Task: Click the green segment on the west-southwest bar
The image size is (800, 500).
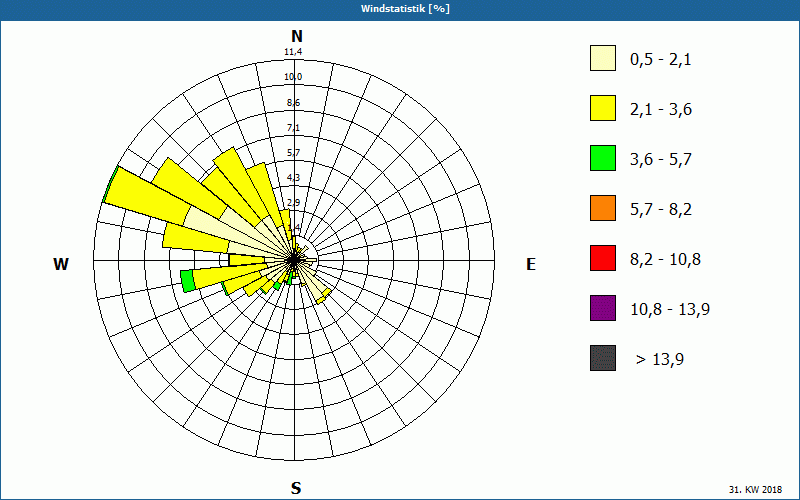Action: pos(188,281)
